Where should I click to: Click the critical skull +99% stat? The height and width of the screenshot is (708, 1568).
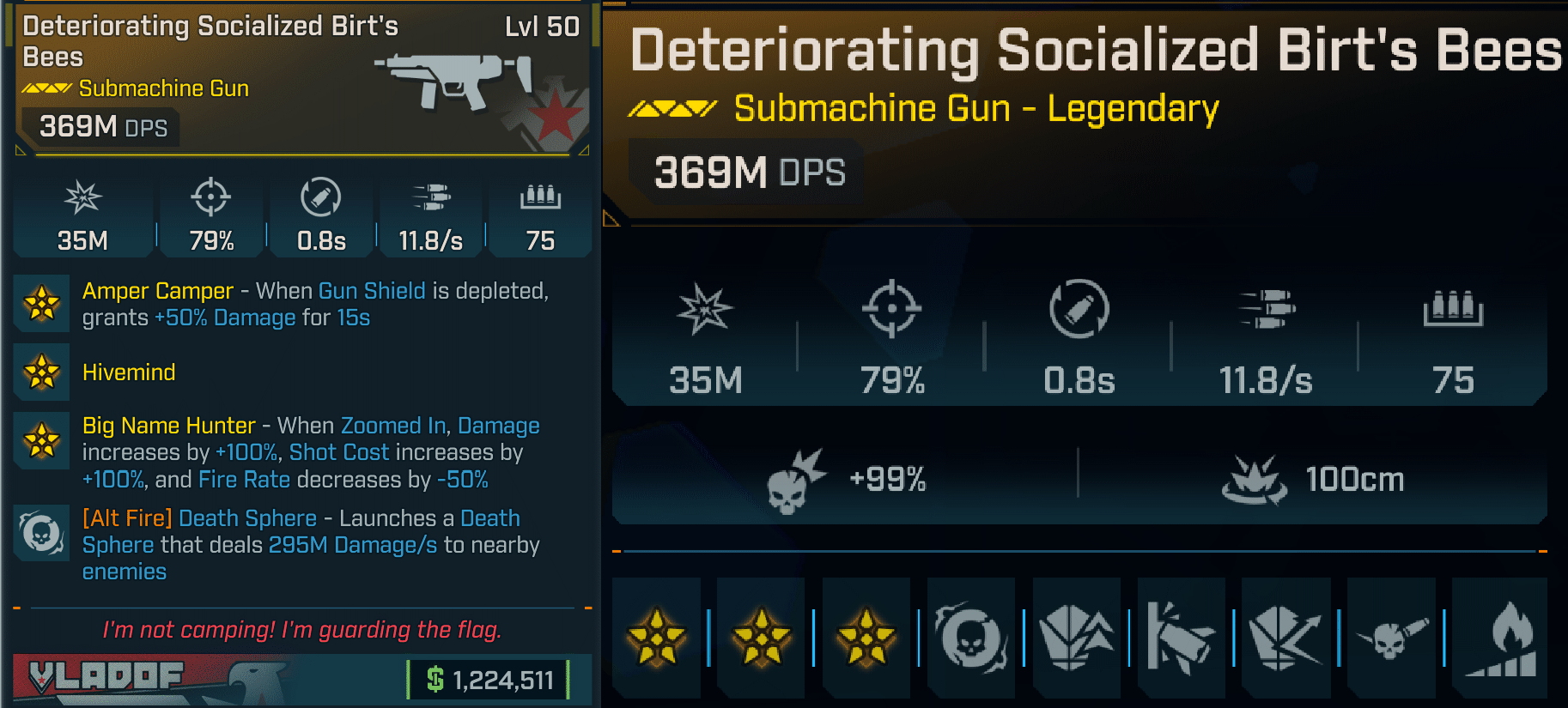(846, 479)
